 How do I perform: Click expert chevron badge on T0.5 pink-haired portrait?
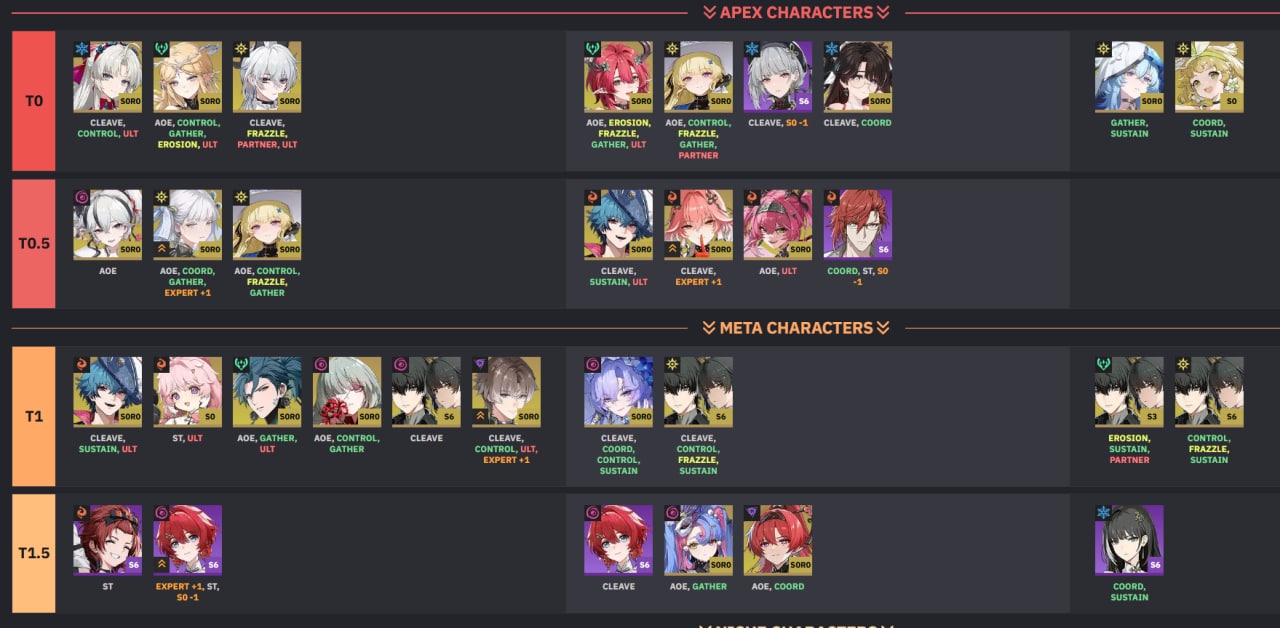673,250
